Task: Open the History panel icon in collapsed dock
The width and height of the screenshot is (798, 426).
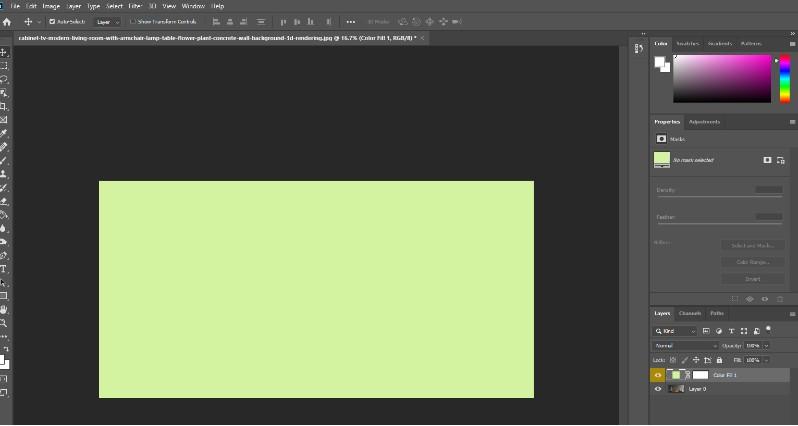Action: coord(639,48)
